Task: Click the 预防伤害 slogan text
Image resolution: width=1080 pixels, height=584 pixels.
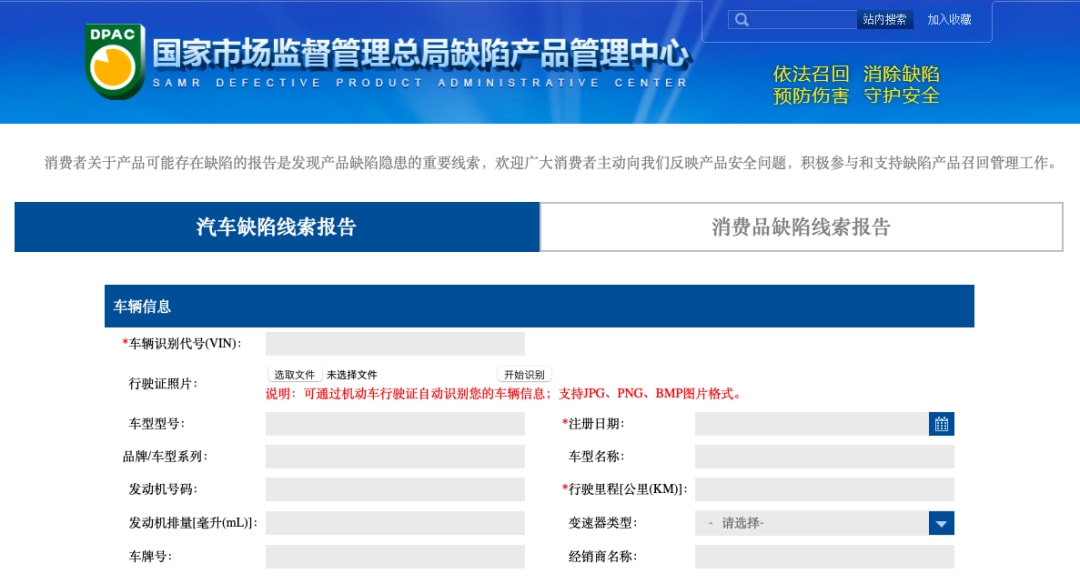Action: click(811, 96)
